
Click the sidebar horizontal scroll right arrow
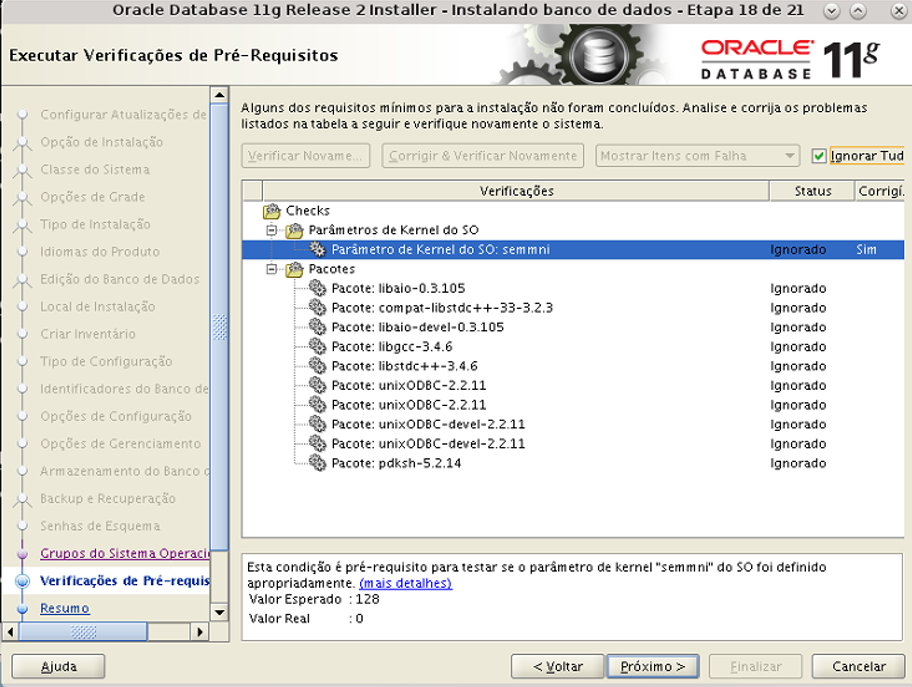(x=200, y=631)
